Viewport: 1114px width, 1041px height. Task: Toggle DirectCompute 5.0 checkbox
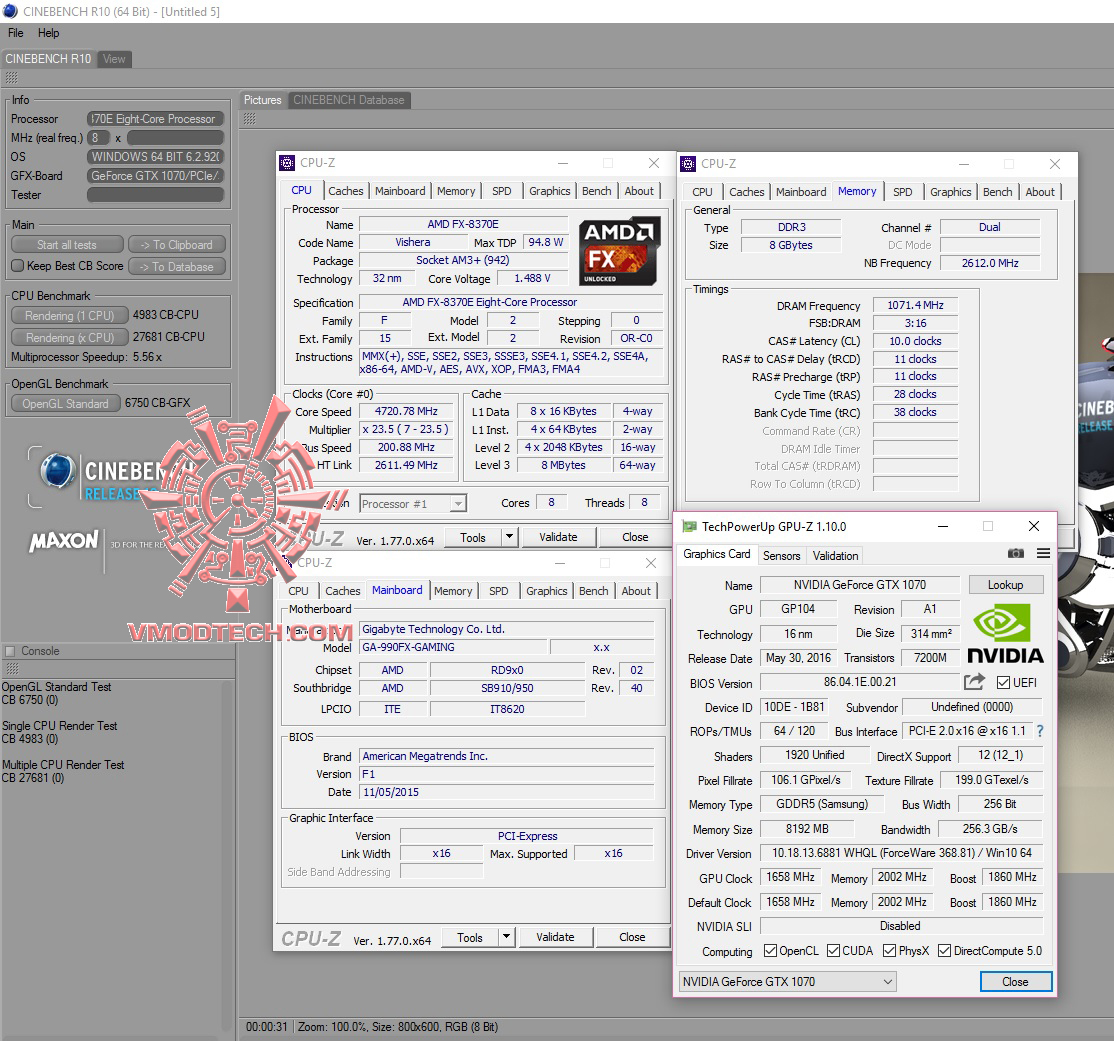coord(944,951)
